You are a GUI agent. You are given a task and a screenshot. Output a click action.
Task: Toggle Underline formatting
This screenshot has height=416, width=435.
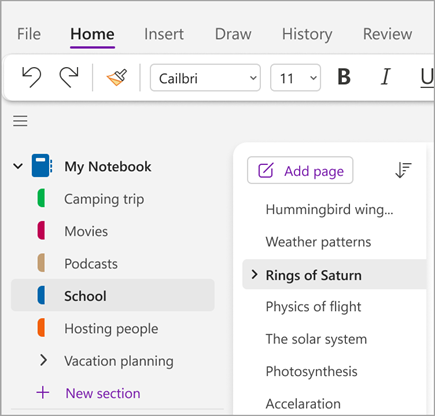(427, 78)
